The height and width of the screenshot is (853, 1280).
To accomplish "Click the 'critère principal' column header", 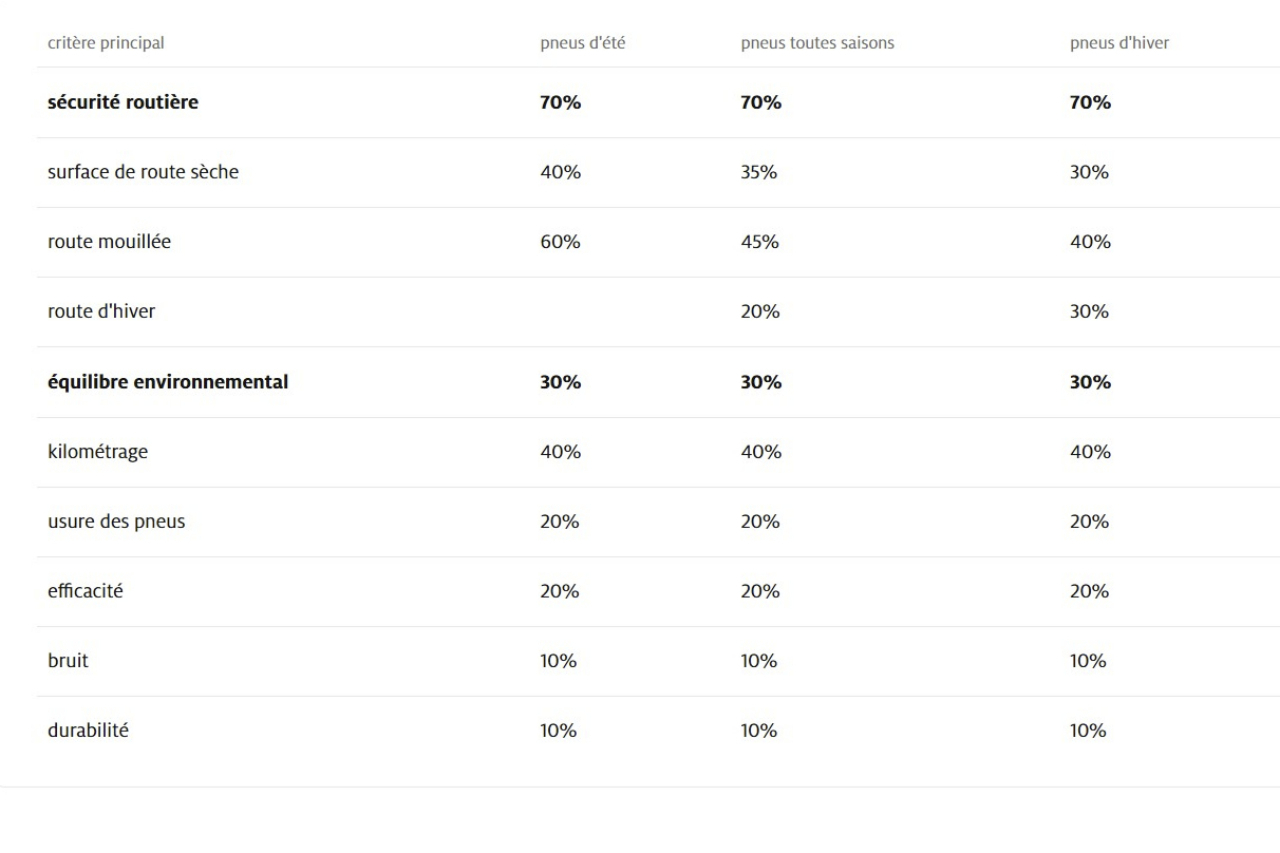I will click(x=106, y=43).
